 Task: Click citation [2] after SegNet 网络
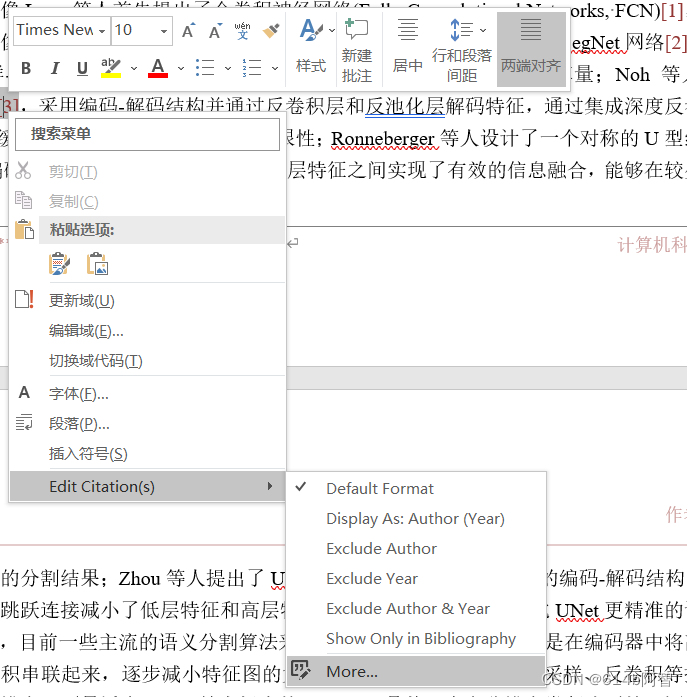click(675, 43)
